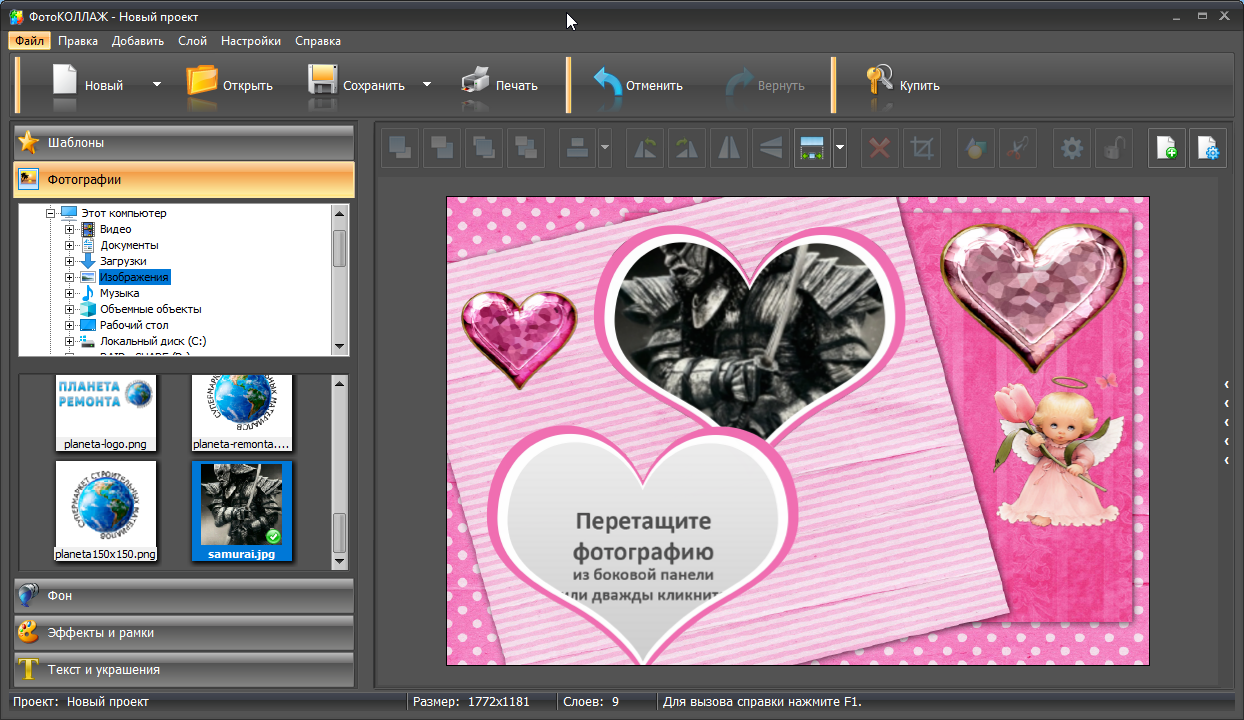Open the fit-to-width dropdown arrow
The width and height of the screenshot is (1244, 720).
pos(840,149)
